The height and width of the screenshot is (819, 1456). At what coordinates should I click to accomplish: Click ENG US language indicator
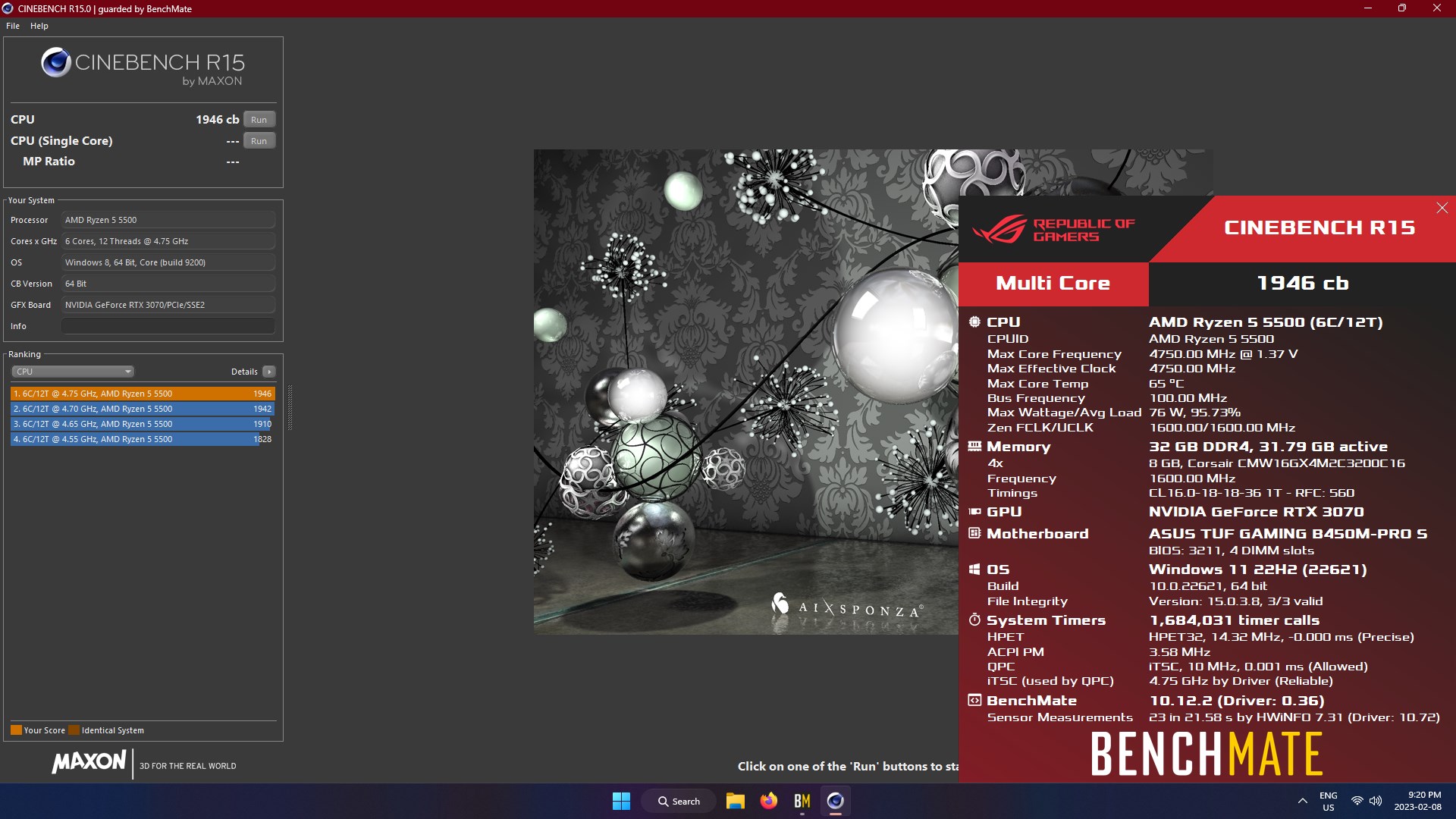[1329, 802]
